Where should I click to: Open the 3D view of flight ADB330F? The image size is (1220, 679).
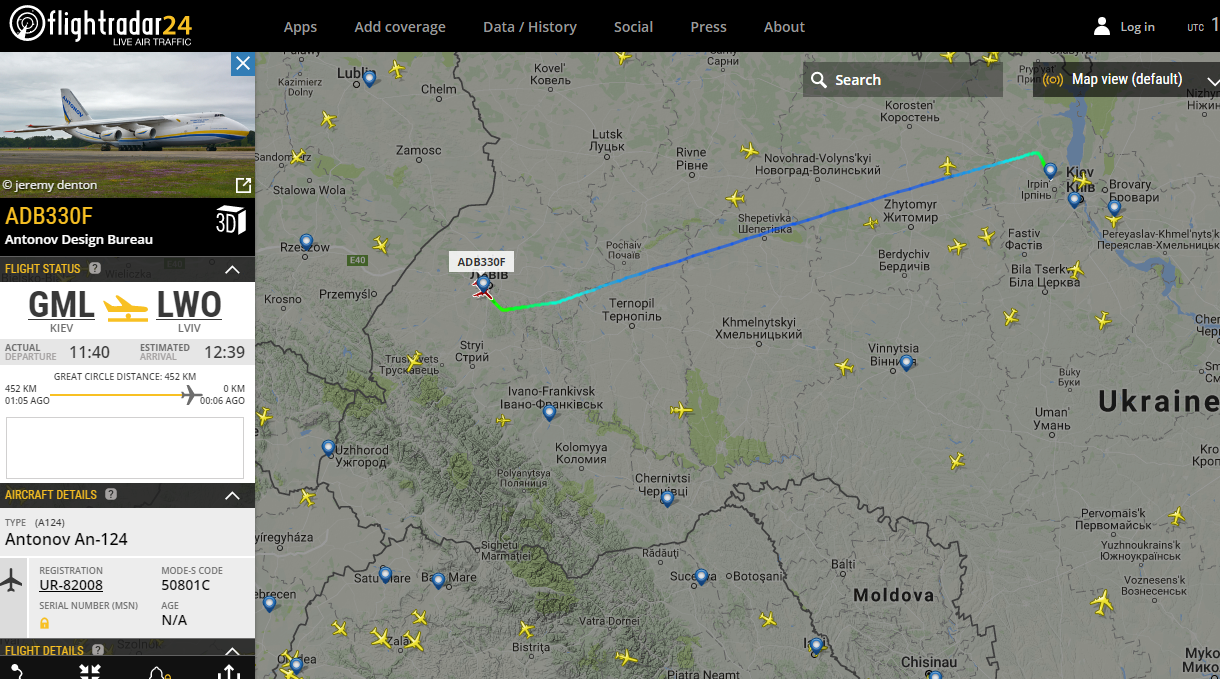(x=230, y=221)
